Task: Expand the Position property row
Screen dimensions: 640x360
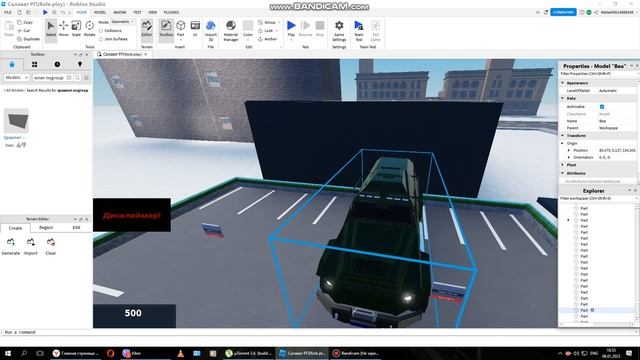Action: [569, 150]
